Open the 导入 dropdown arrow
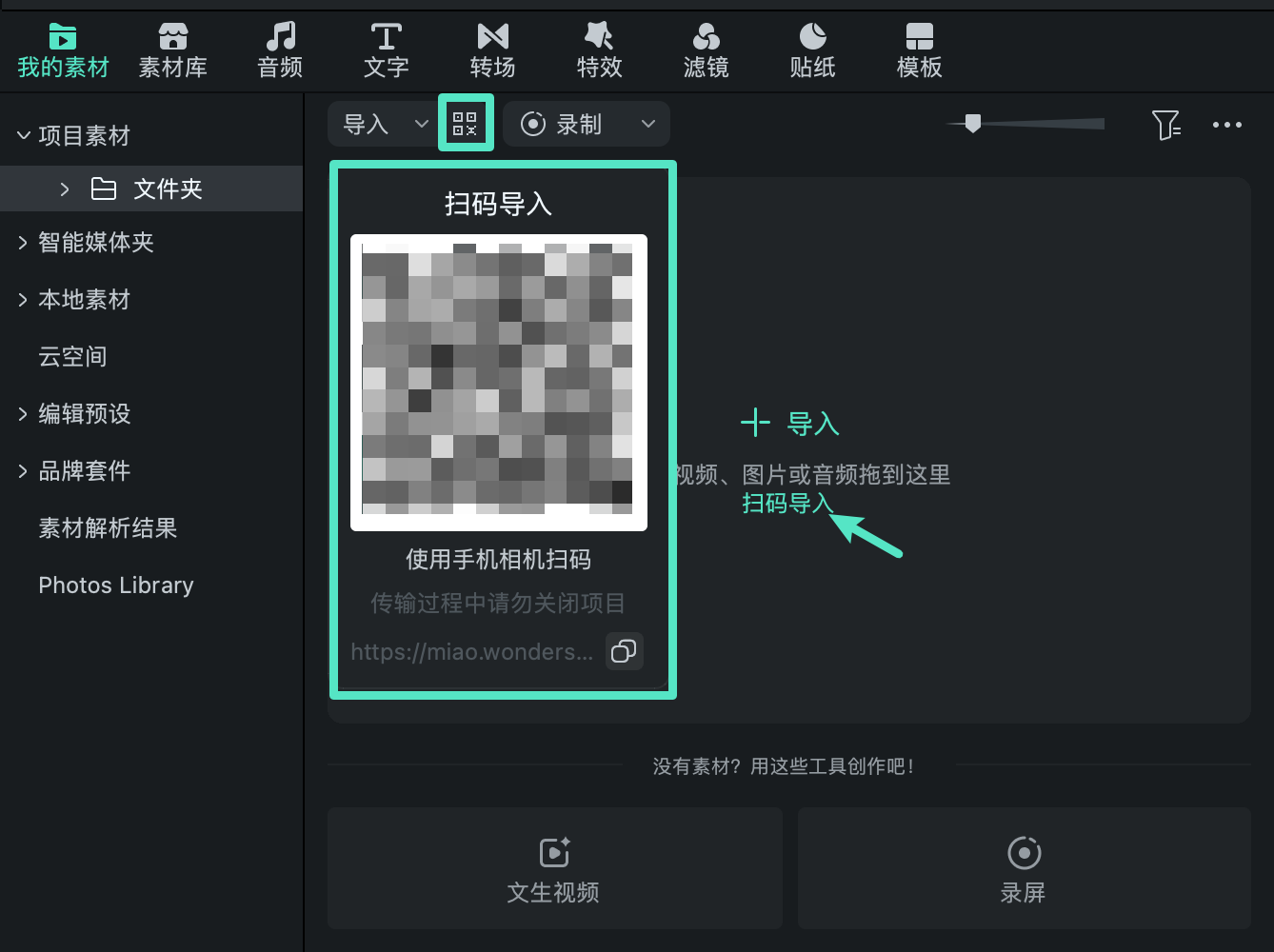Viewport: 1274px width, 952px height. pos(421,124)
